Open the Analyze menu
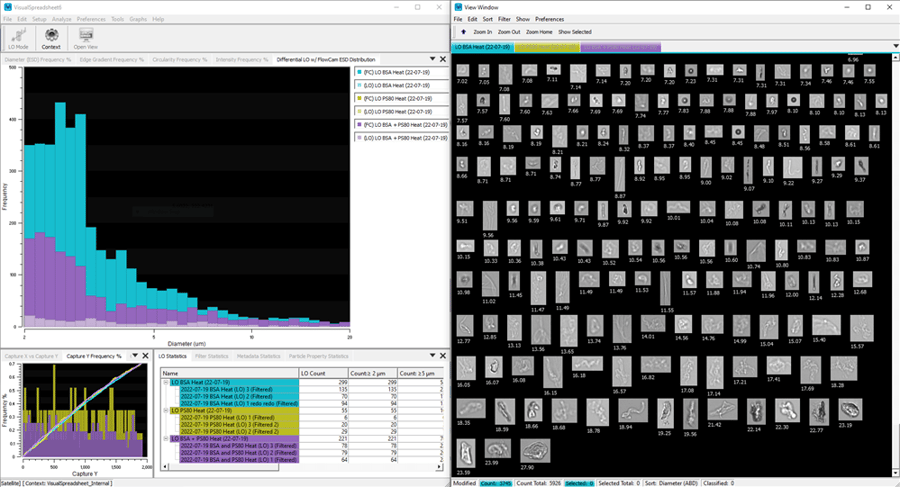This screenshot has width=900, height=487. tap(61, 19)
